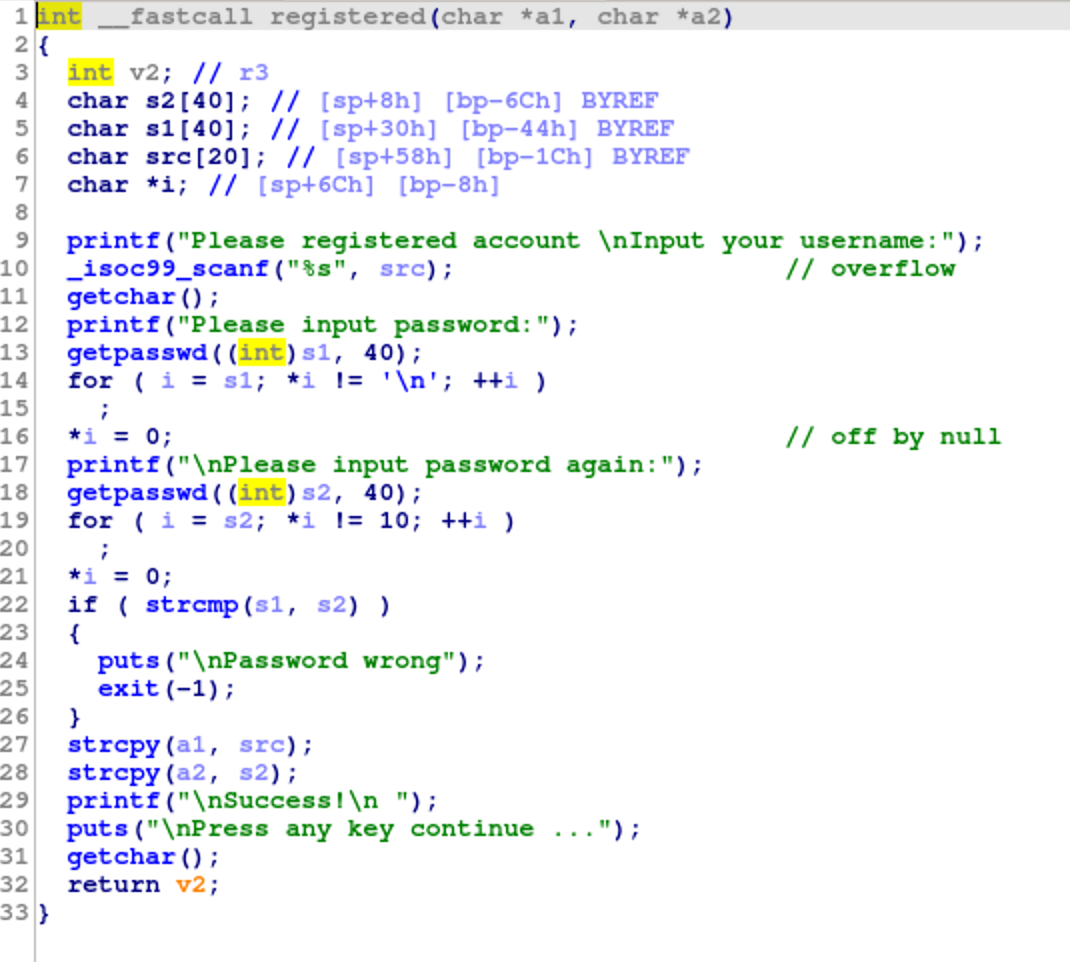This screenshot has width=1070, height=962.
Task: Click the 'return' keyword
Action: [x=113, y=884]
